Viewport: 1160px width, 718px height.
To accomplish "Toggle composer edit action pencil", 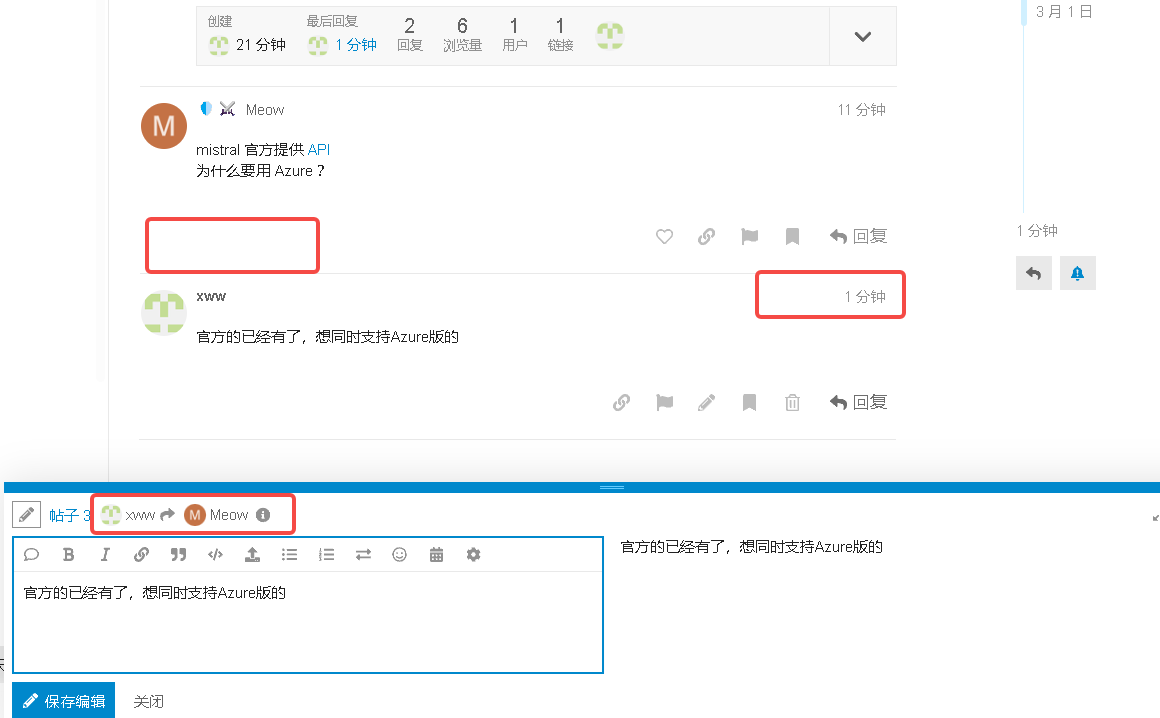I will click(x=27, y=515).
